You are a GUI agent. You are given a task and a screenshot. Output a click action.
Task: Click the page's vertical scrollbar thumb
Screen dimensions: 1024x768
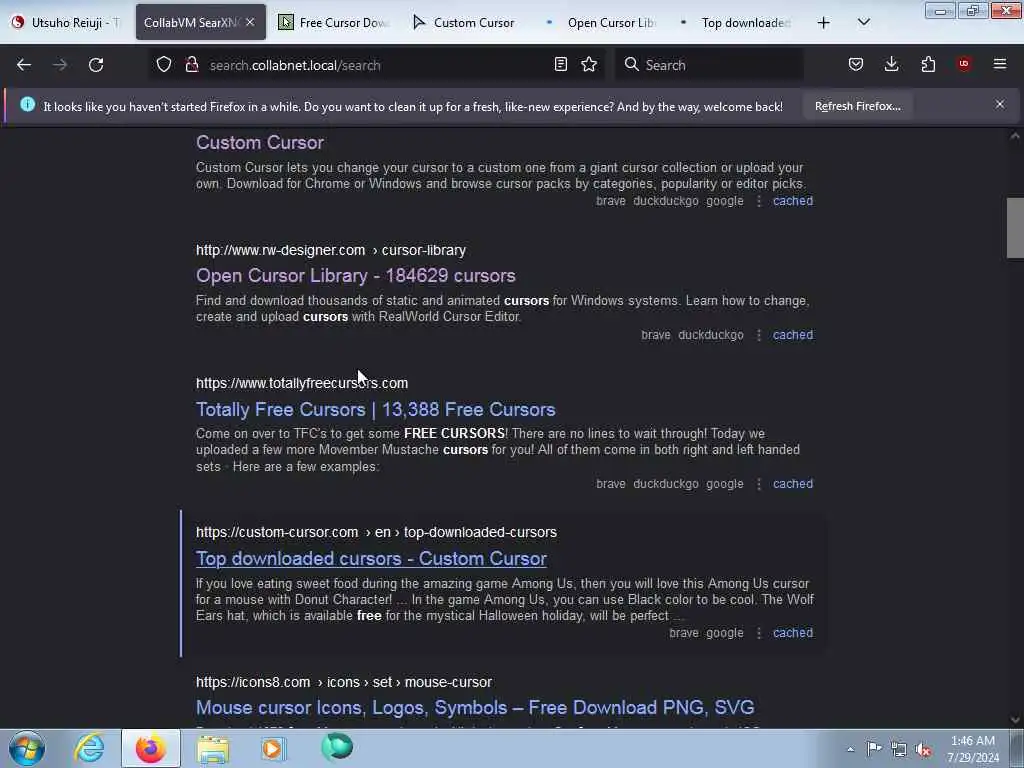pos(1015,228)
